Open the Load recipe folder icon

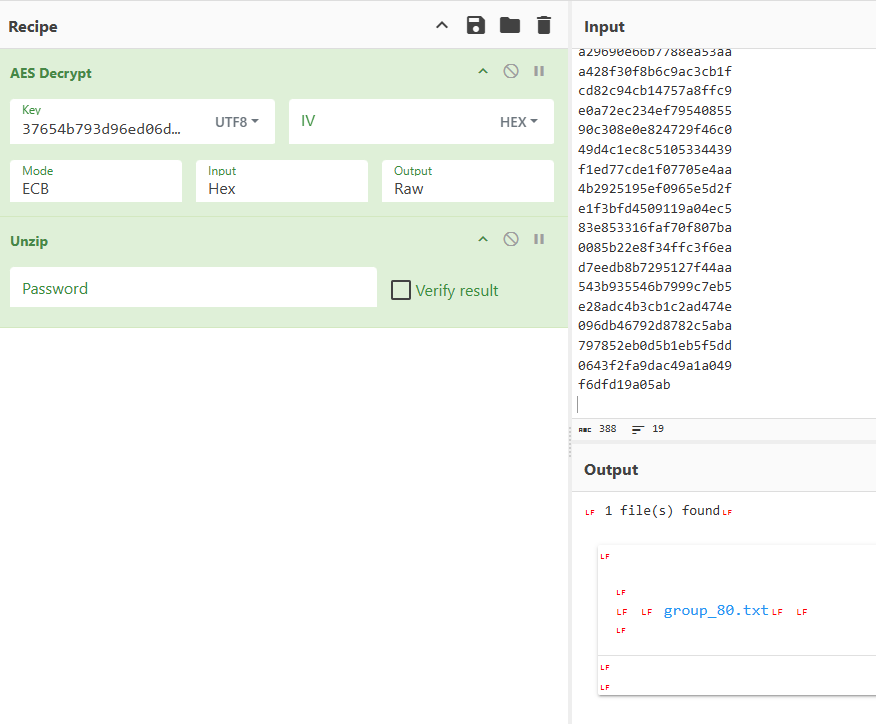510,25
